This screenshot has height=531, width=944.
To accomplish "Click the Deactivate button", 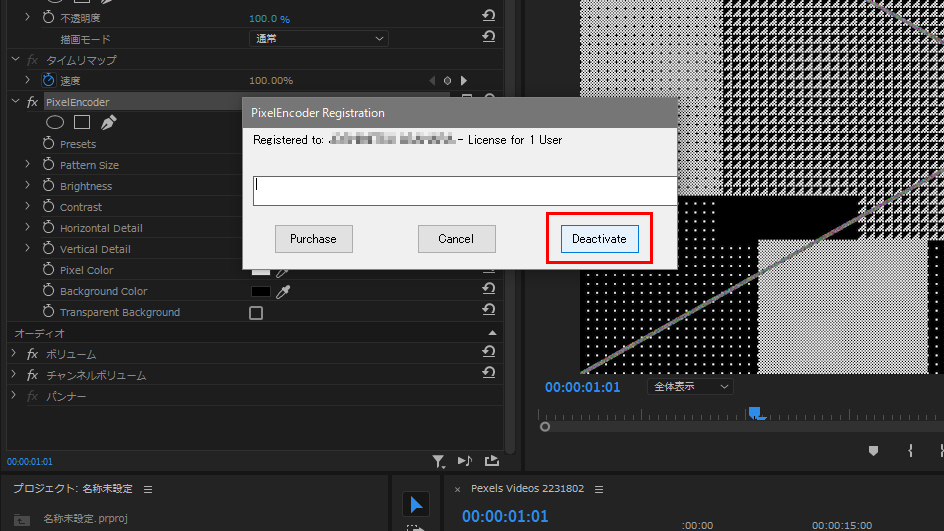I will click(x=600, y=239).
